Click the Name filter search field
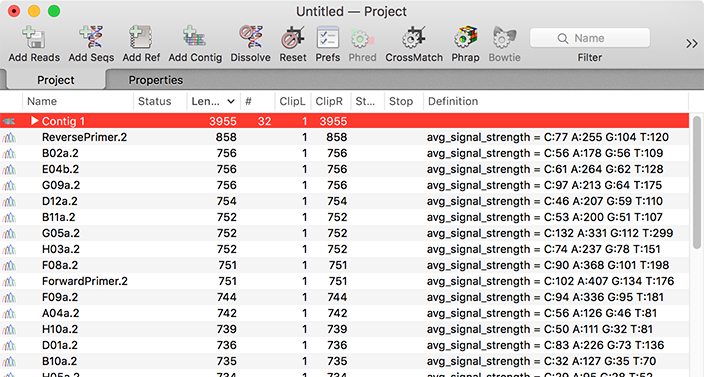 tap(590, 38)
